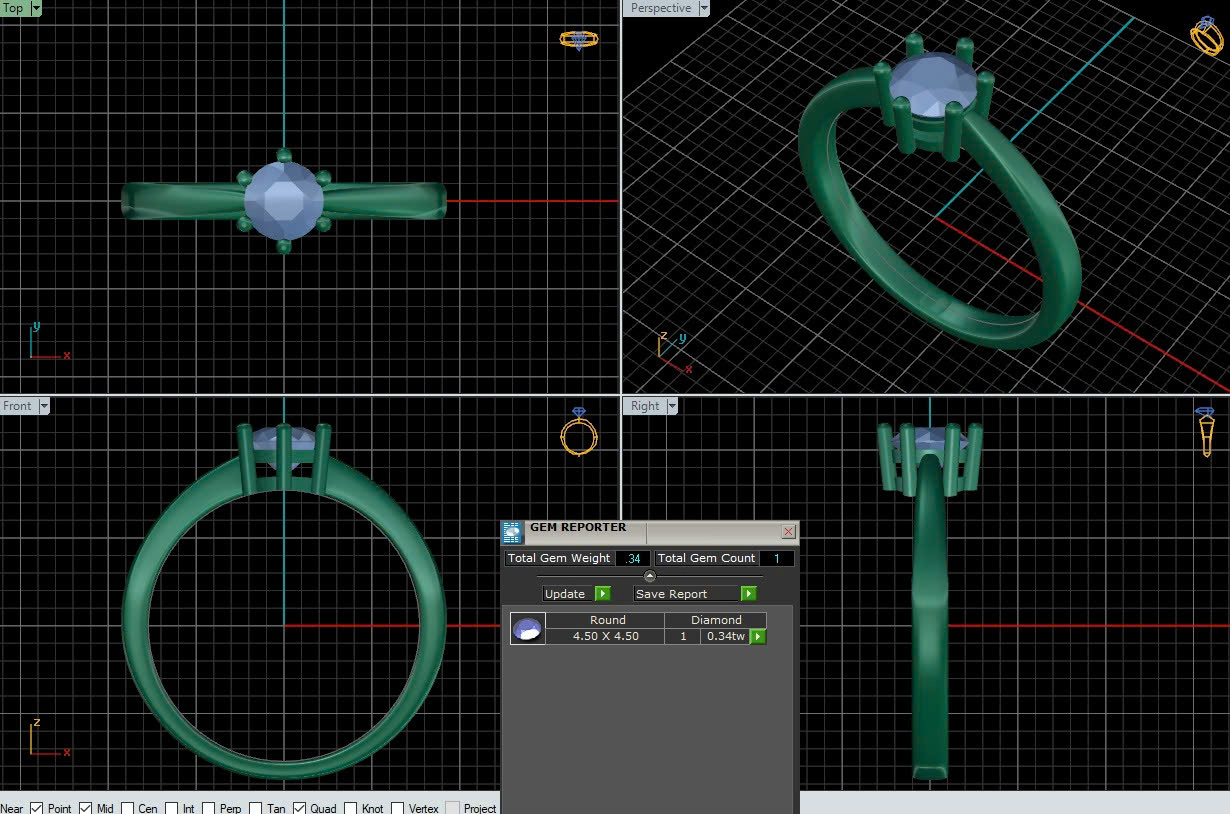
Task: Toggle the Mid osnap checkbox
Action: (x=85, y=808)
